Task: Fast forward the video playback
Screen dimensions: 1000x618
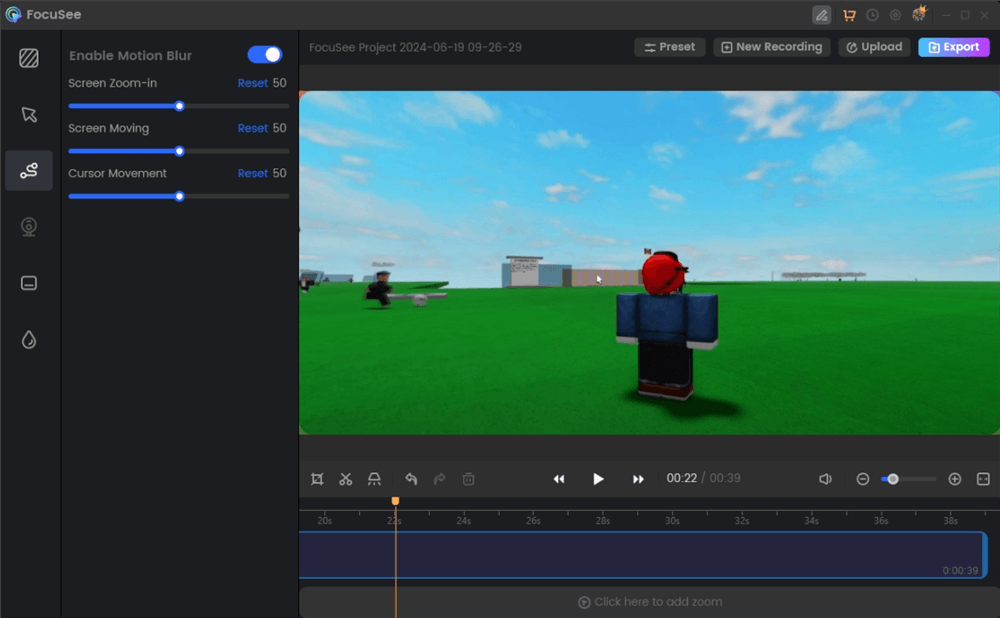Action: [x=638, y=479]
